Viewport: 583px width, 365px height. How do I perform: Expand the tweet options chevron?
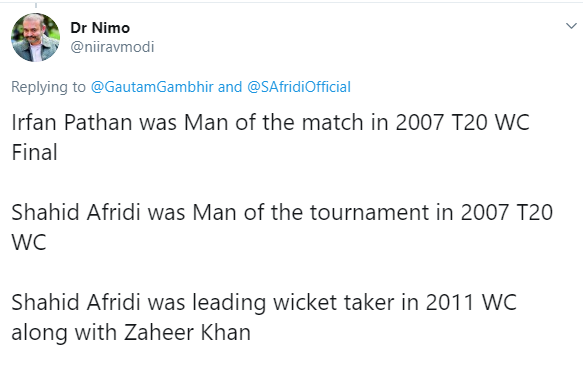571,26
